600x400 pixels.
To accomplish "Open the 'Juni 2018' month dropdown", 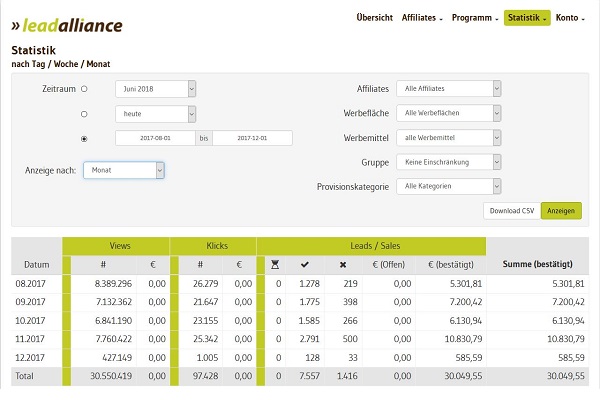I will pyautogui.click(x=155, y=89).
